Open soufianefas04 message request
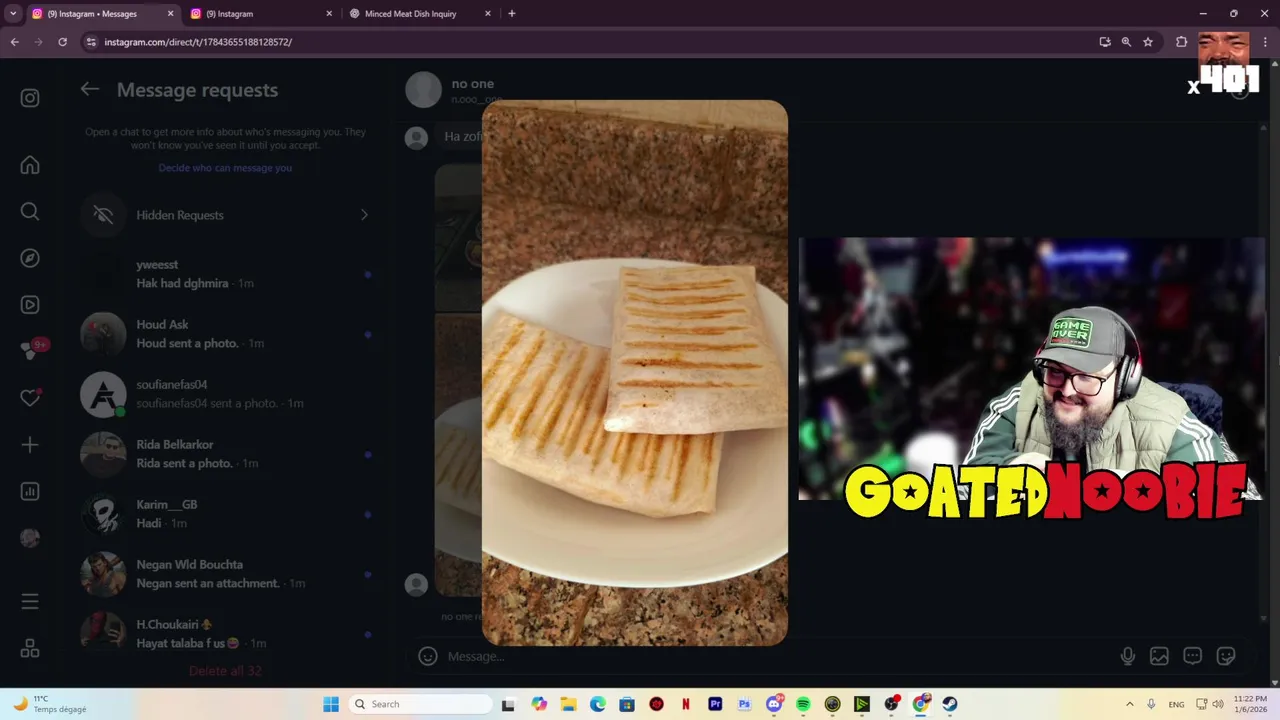The image size is (1280, 720). [226, 394]
